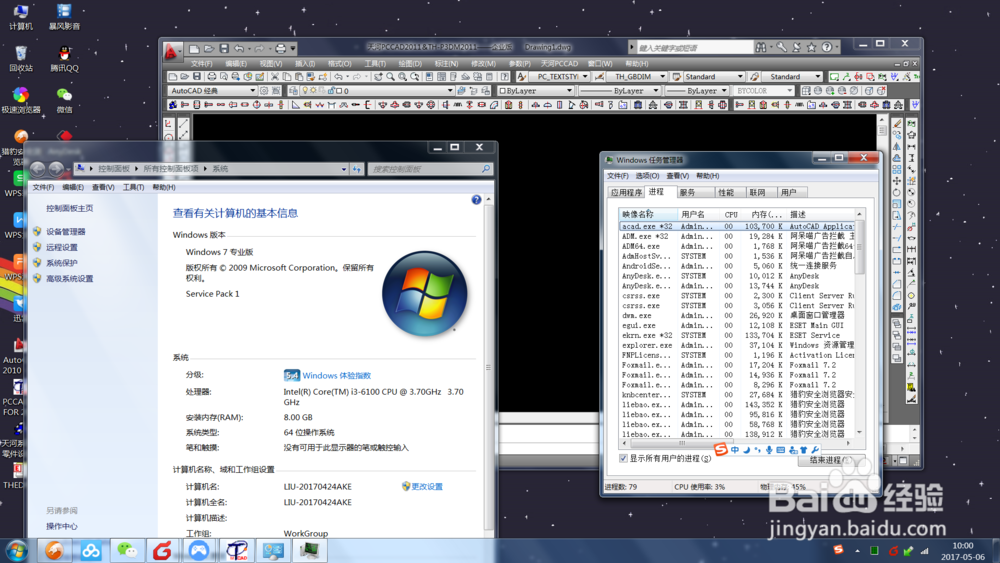Click AutoCAD keyword search input field
1000x563 pixels.
(x=695, y=48)
